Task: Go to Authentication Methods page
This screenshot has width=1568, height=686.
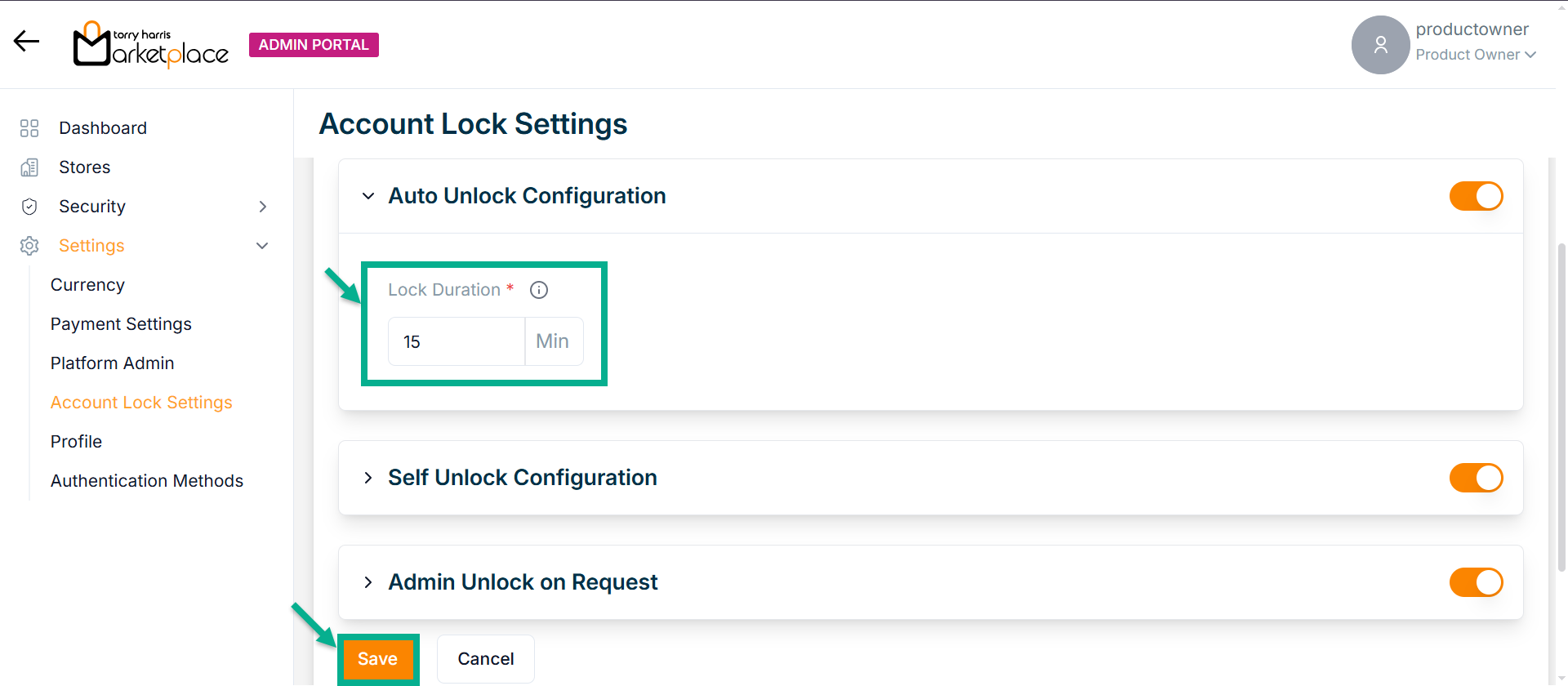Action: pyautogui.click(x=147, y=481)
